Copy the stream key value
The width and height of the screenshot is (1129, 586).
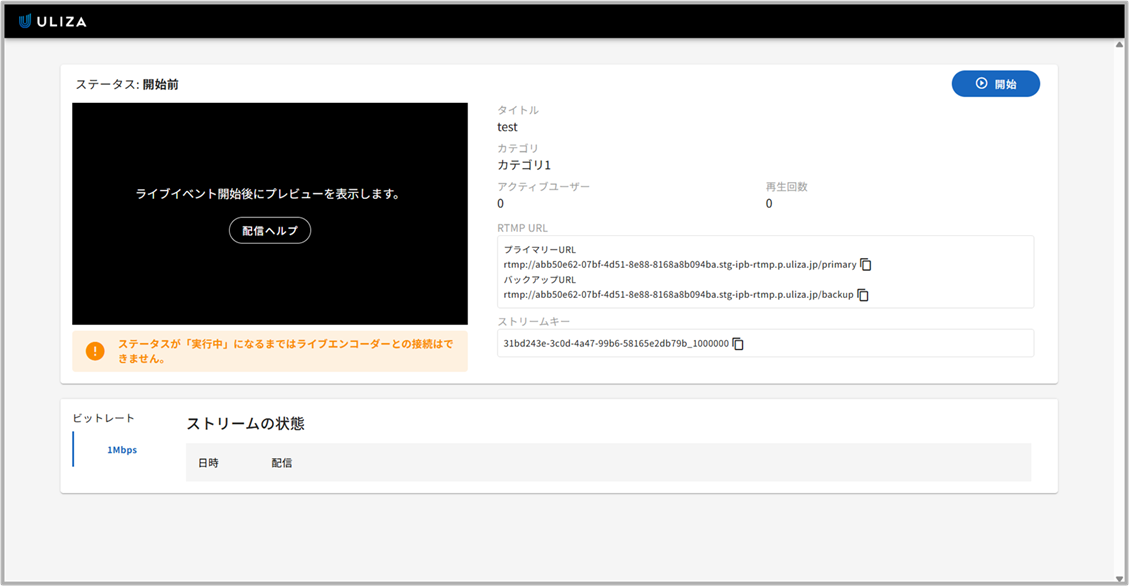tap(738, 344)
